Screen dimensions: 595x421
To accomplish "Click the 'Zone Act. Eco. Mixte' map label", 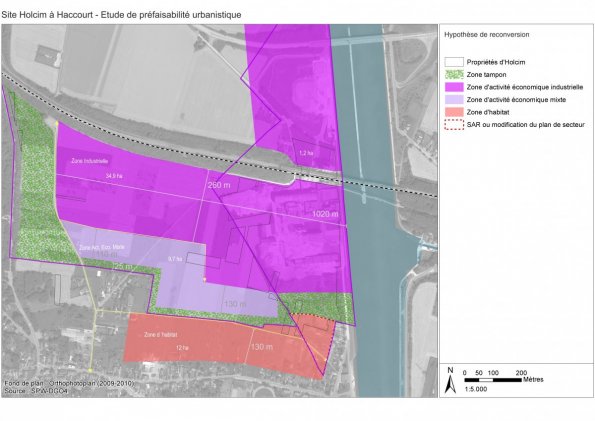I will [x=102, y=248].
